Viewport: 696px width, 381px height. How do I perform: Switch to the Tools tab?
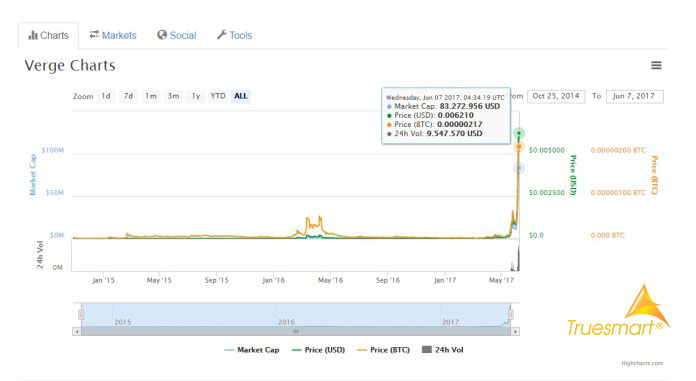pos(234,36)
